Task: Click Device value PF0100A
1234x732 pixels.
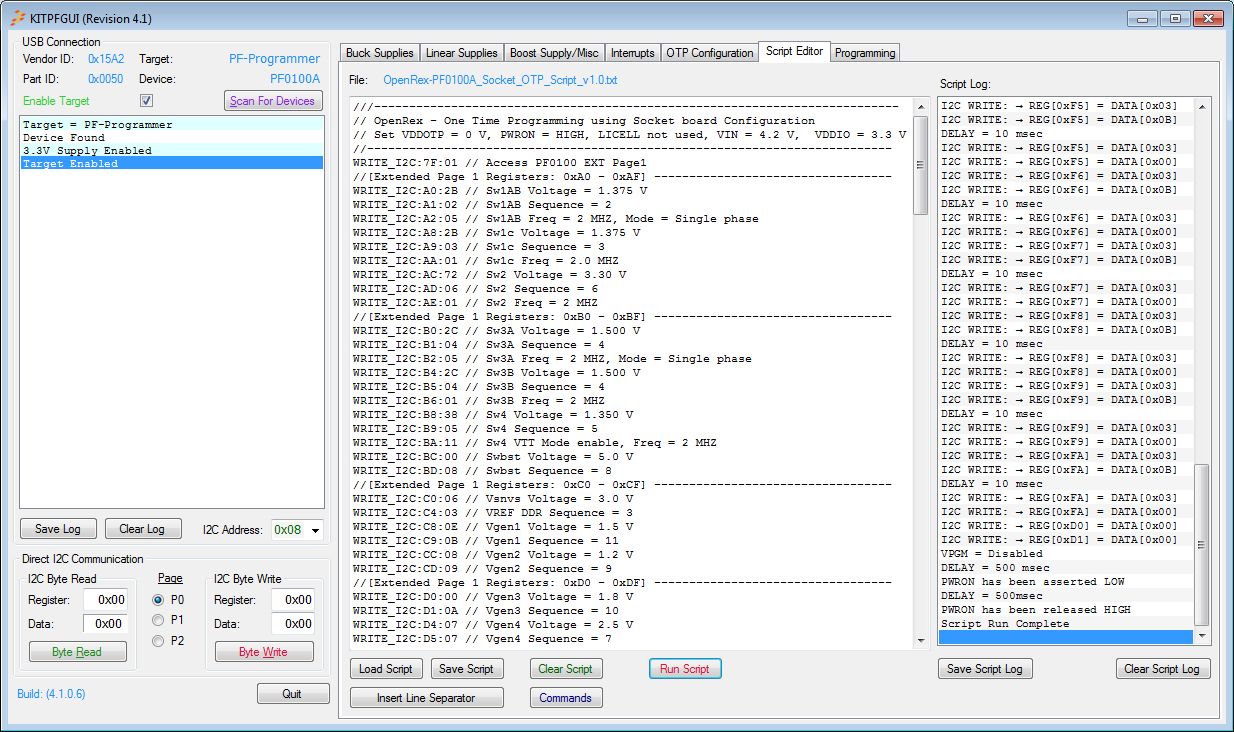Action: (x=295, y=78)
